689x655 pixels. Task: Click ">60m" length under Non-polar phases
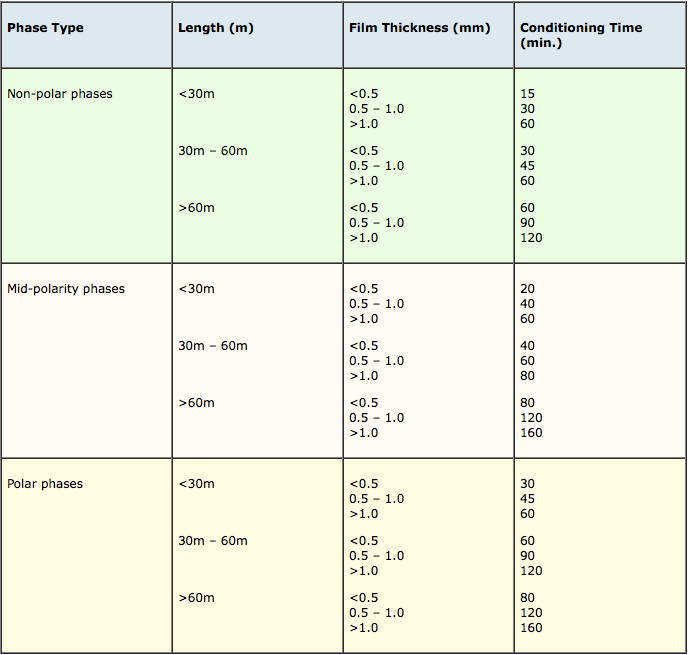pos(196,208)
